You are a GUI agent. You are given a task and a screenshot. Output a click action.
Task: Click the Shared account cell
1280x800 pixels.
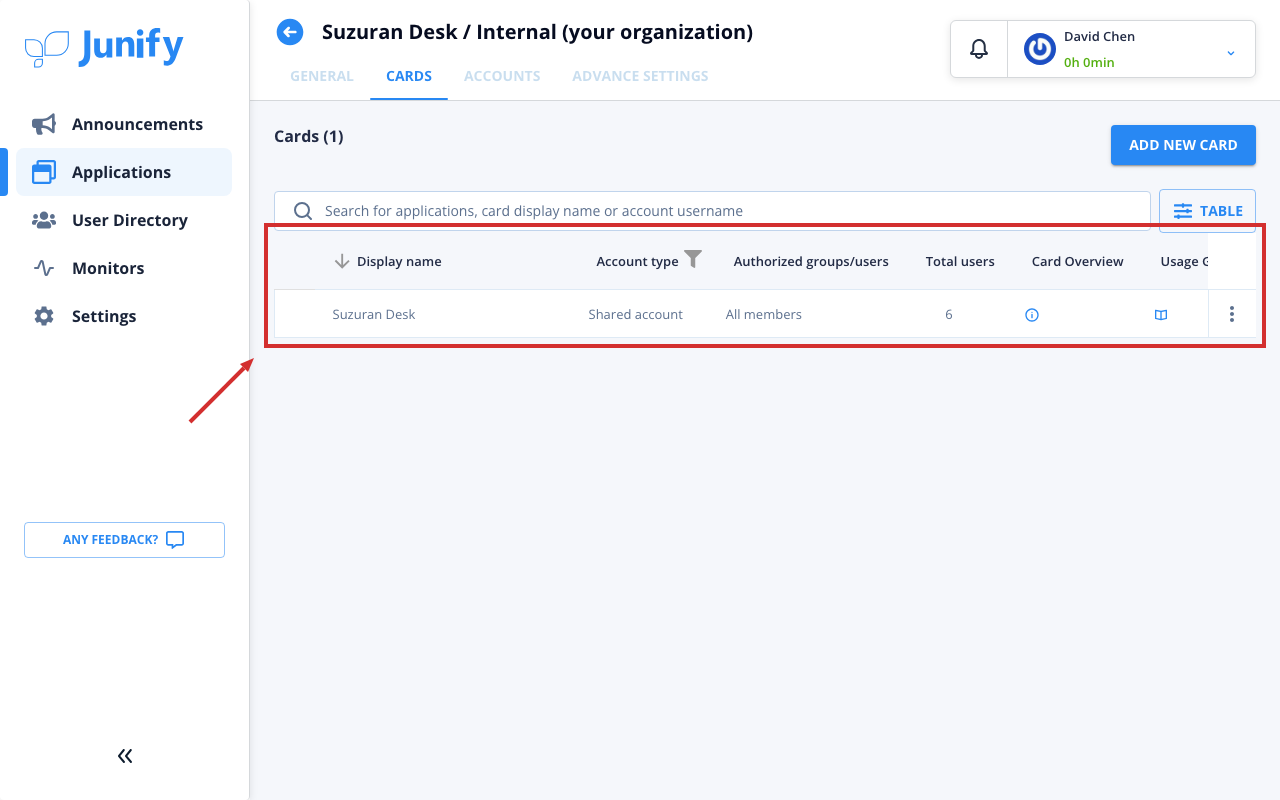[x=636, y=314]
